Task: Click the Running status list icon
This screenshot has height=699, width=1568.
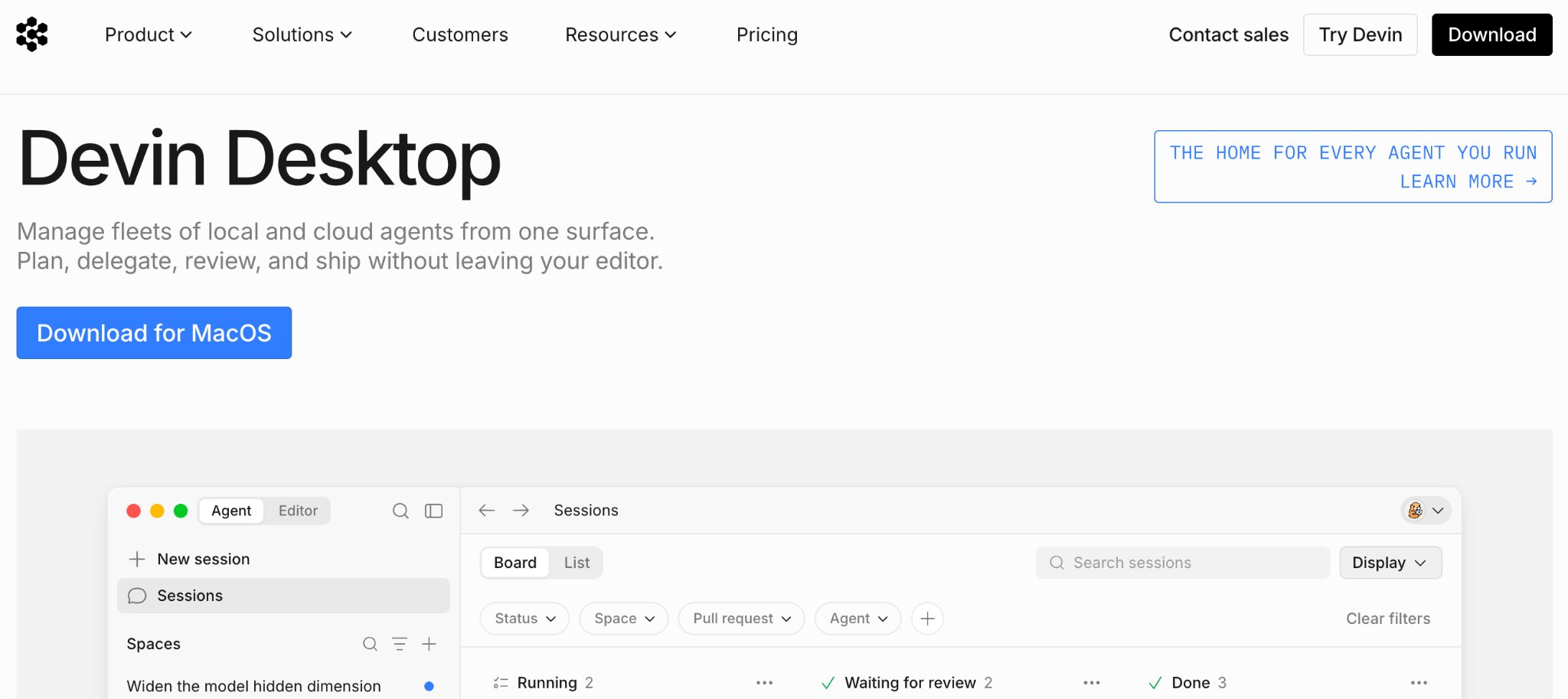Action: pyautogui.click(x=501, y=683)
